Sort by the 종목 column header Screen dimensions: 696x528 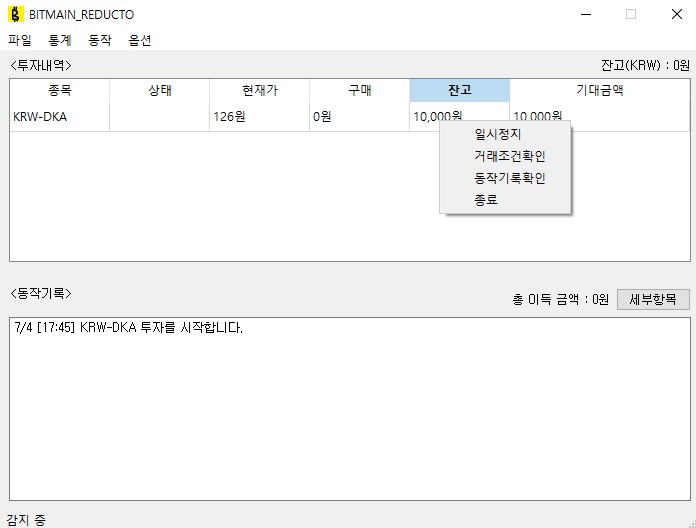(59, 91)
